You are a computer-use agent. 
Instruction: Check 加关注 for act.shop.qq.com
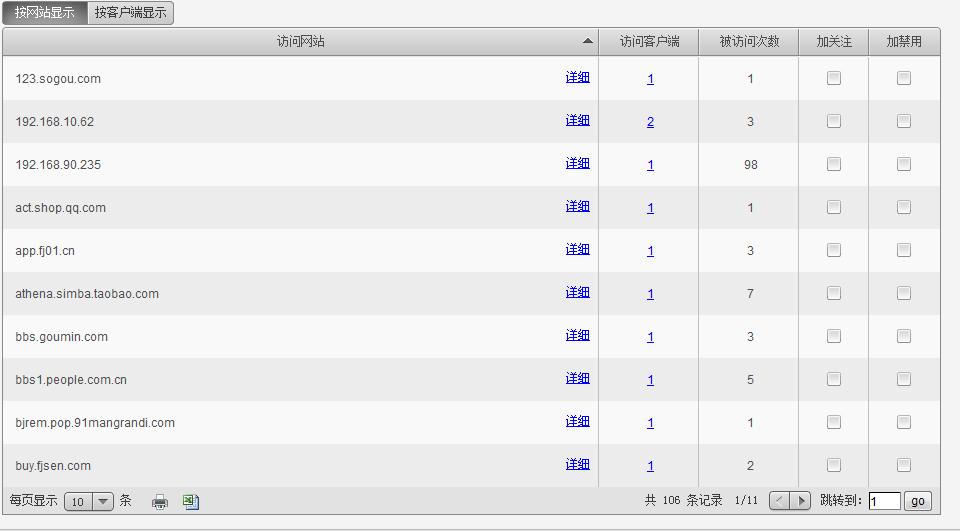coord(834,207)
